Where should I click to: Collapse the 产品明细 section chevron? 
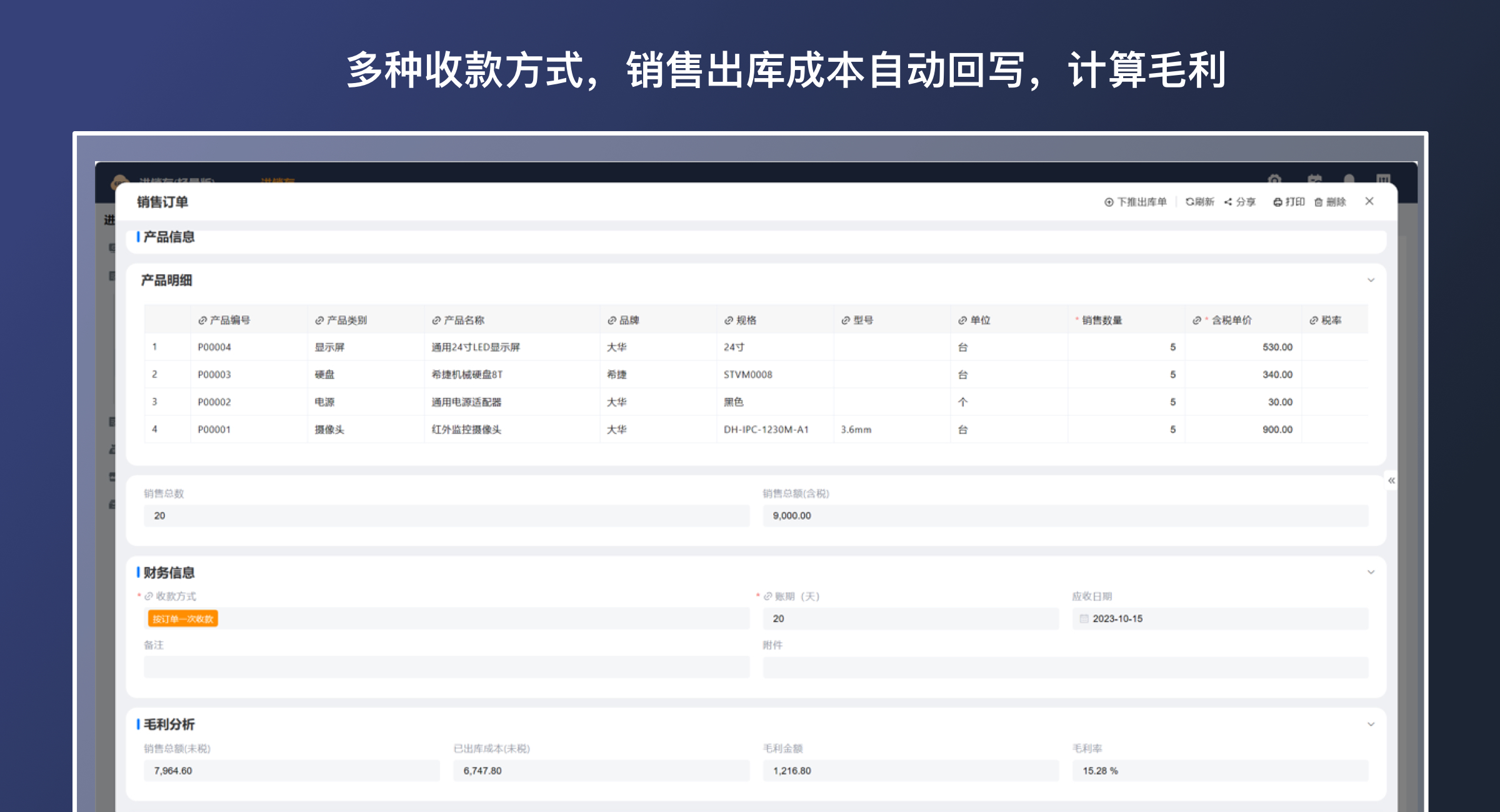coord(1371,280)
